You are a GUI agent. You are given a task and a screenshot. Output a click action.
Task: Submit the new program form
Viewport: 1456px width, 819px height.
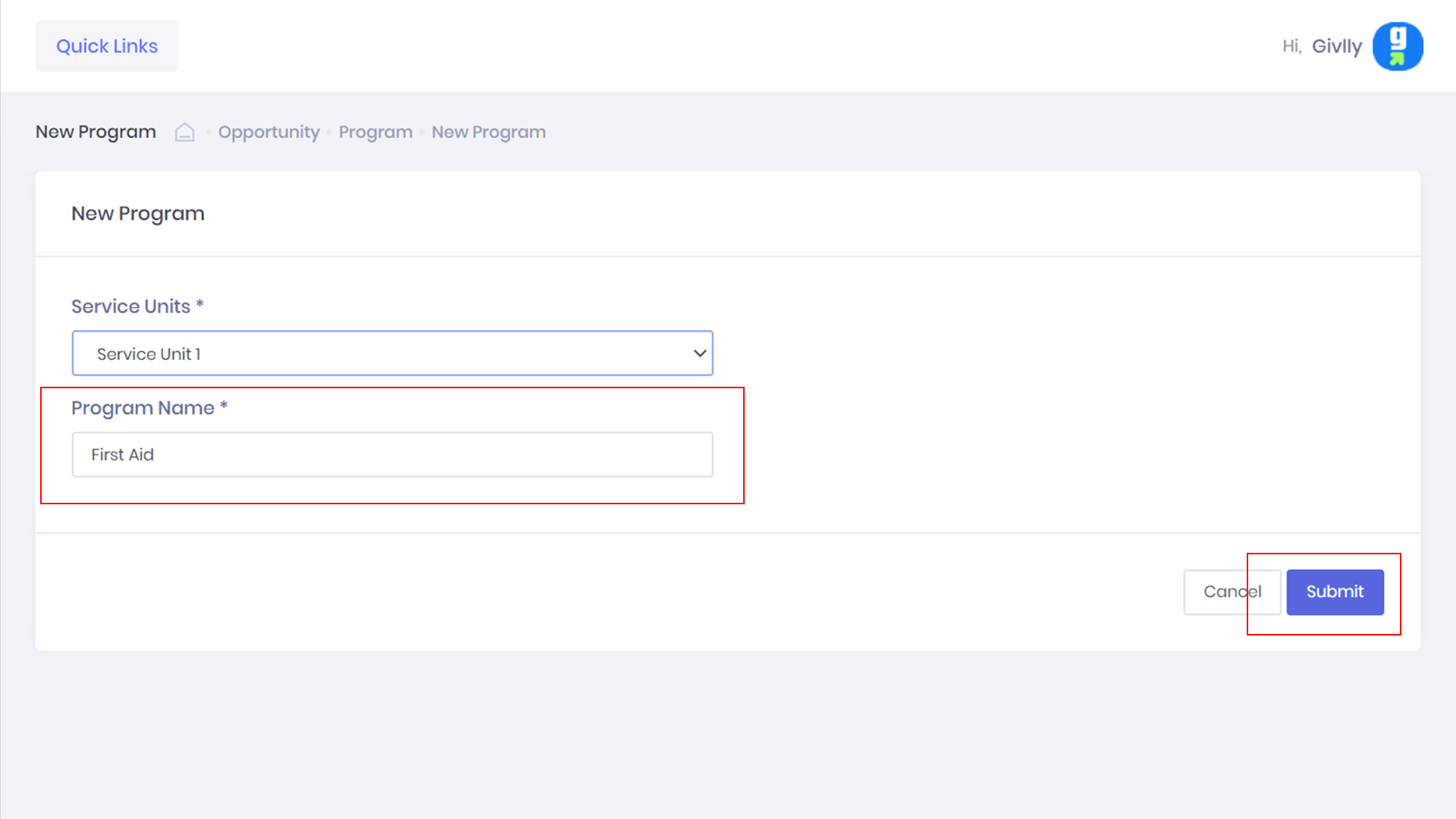point(1335,592)
